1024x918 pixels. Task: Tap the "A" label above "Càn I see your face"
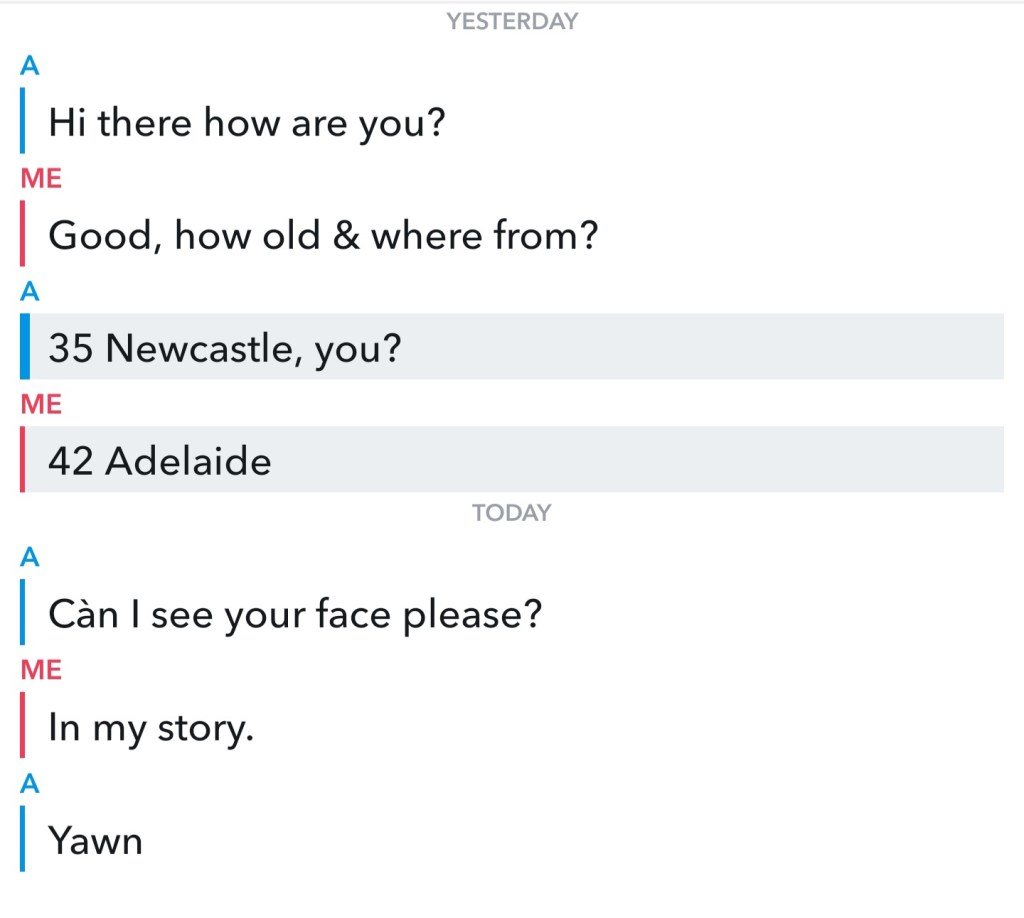pyautogui.click(x=30, y=557)
